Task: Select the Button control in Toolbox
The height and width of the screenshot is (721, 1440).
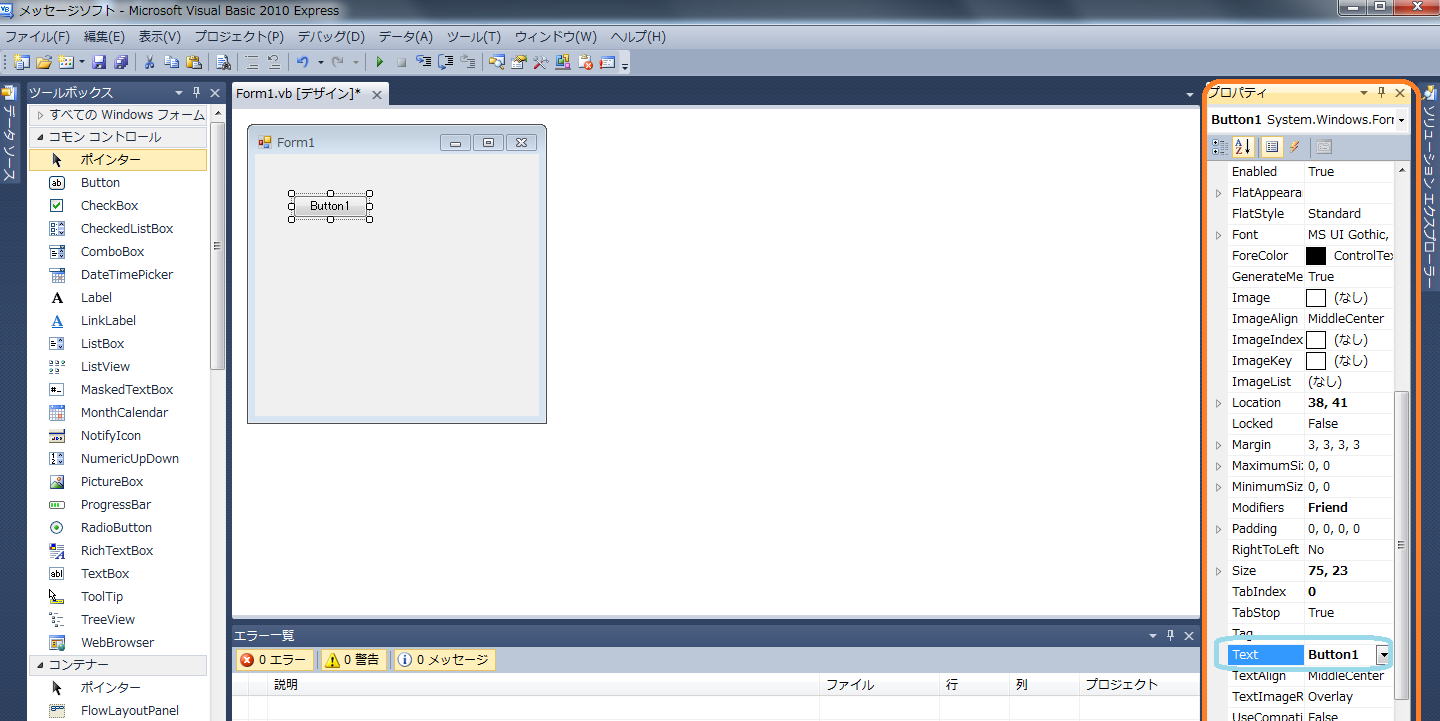Action: pyautogui.click(x=118, y=183)
